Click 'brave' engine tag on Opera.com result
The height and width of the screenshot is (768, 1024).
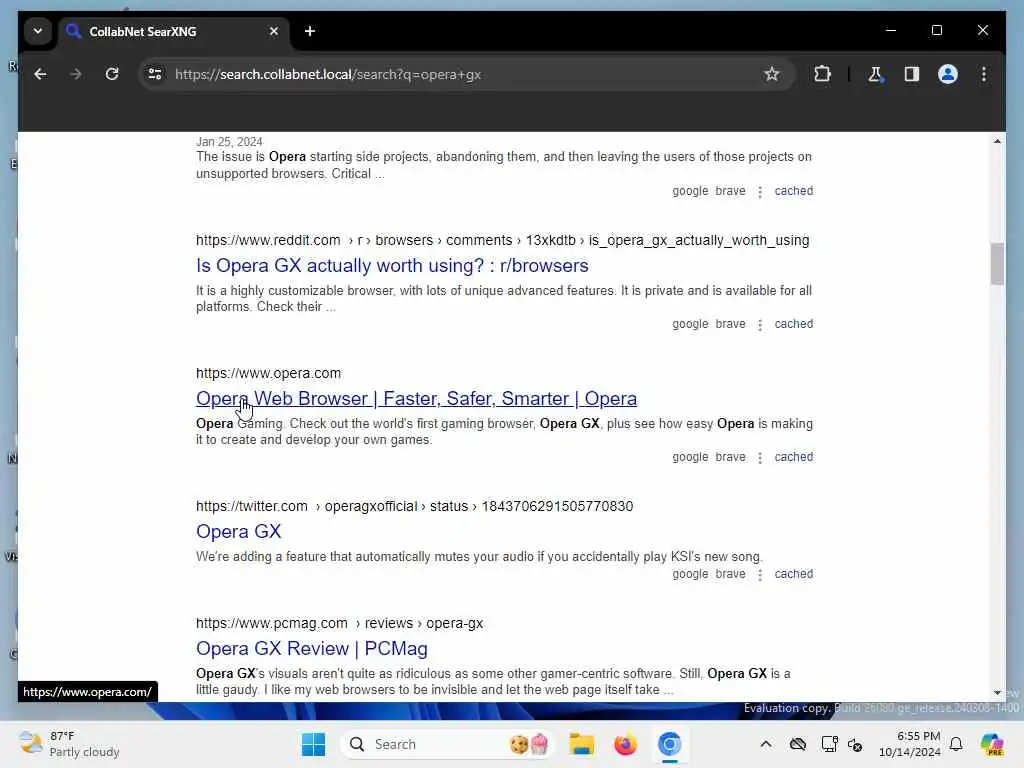pyautogui.click(x=730, y=457)
